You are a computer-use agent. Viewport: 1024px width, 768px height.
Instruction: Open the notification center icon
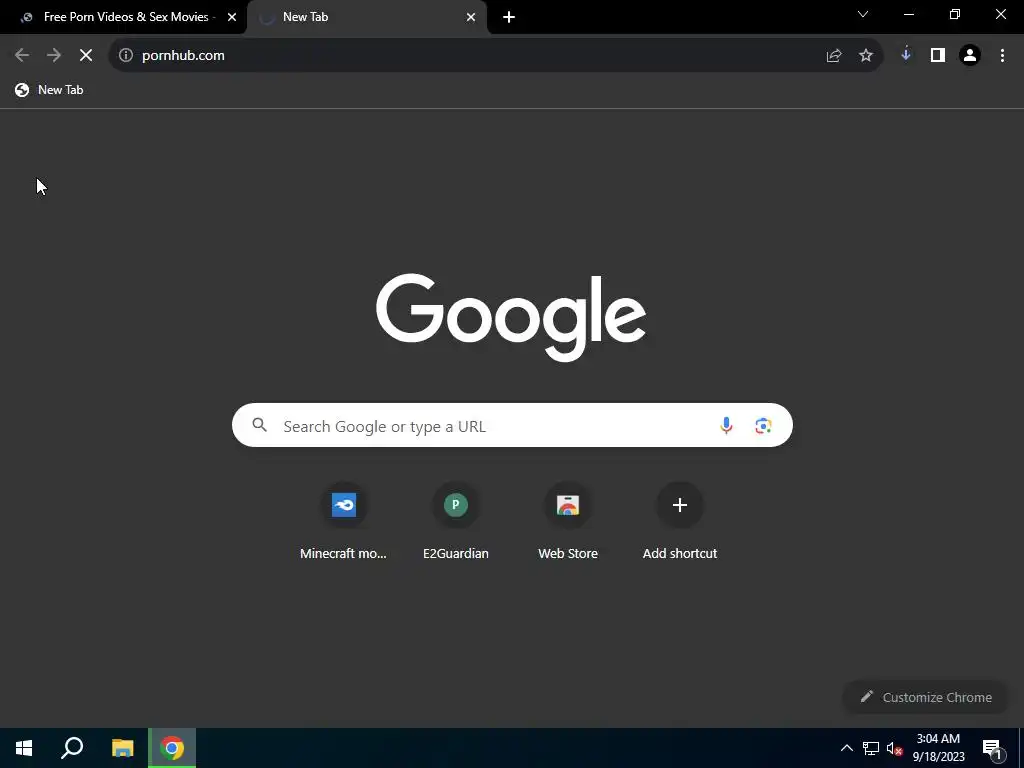coord(992,749)
